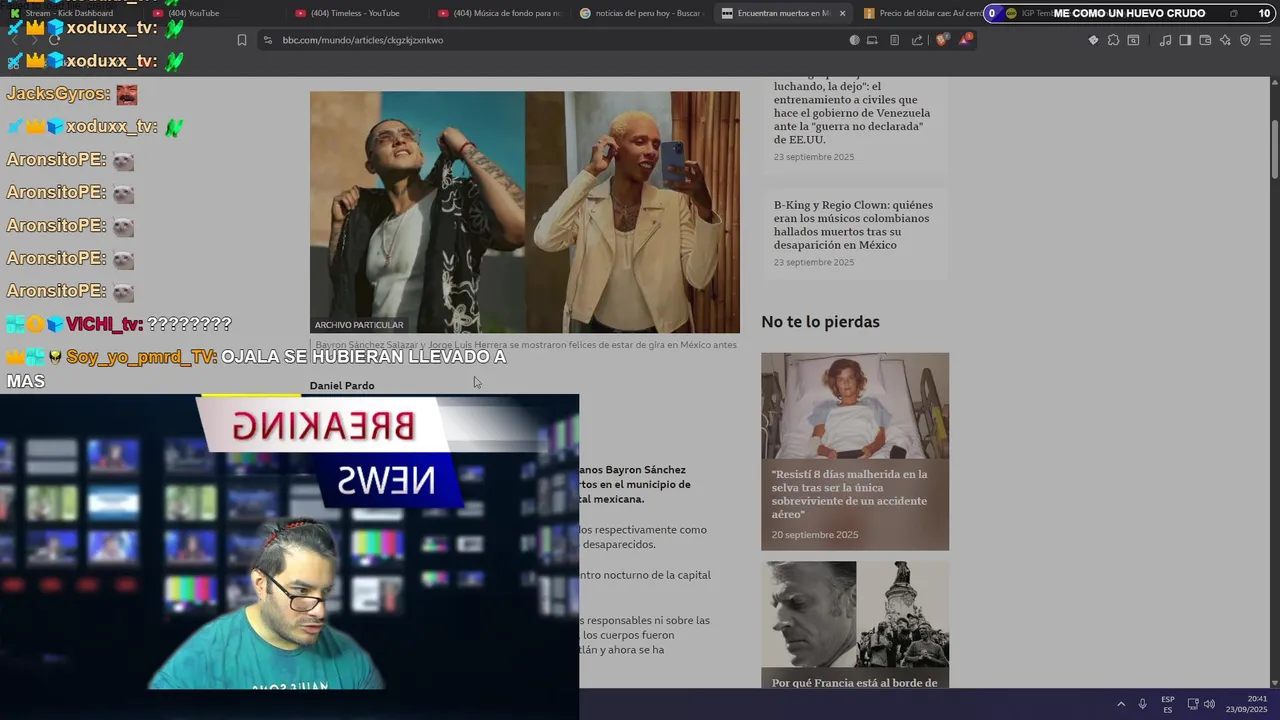Open the Brave Wallet icon
The image size is (1280, 720).
[1205, 40]
